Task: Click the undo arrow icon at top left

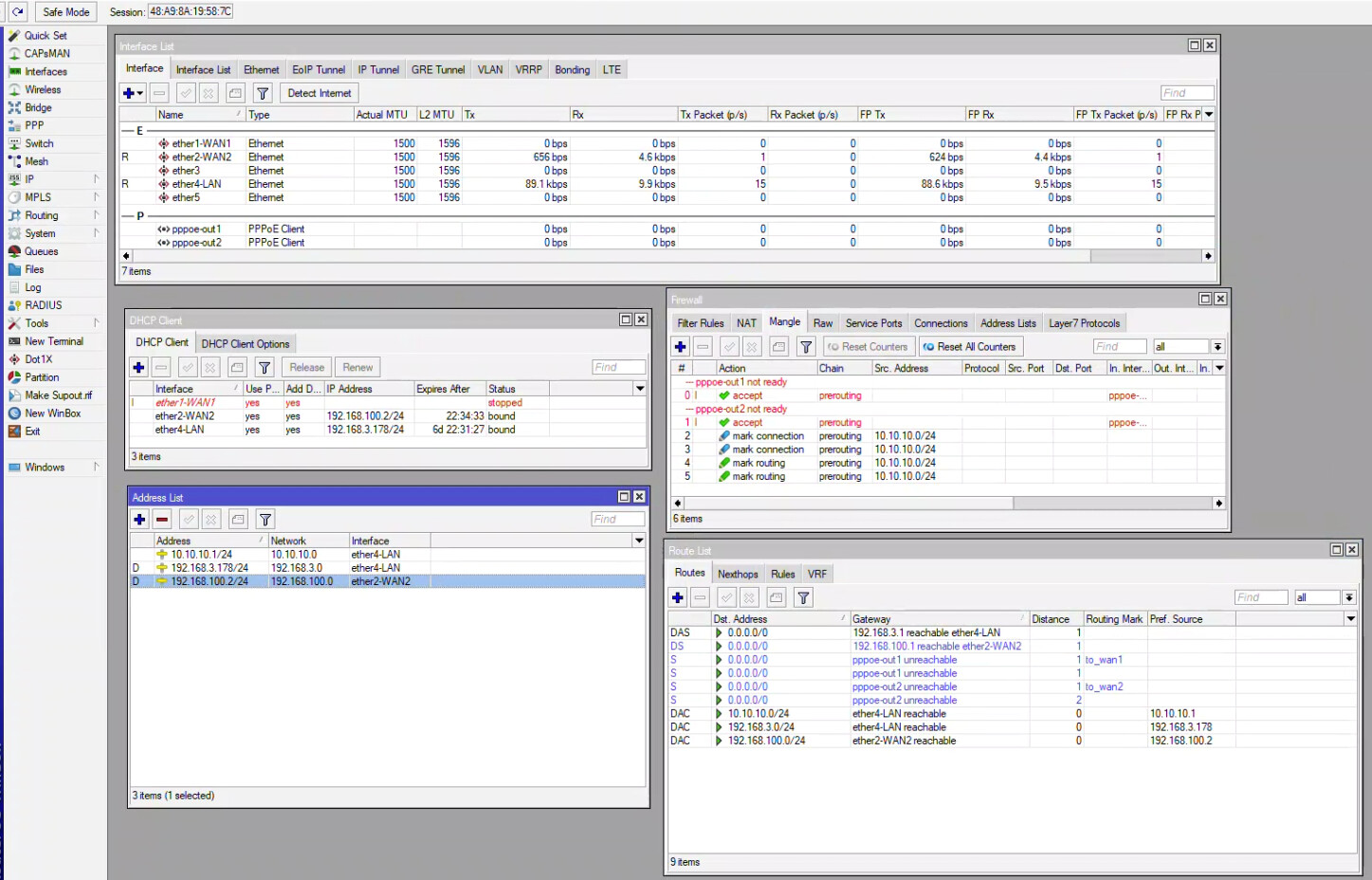Action: click(x=17, y=11)
